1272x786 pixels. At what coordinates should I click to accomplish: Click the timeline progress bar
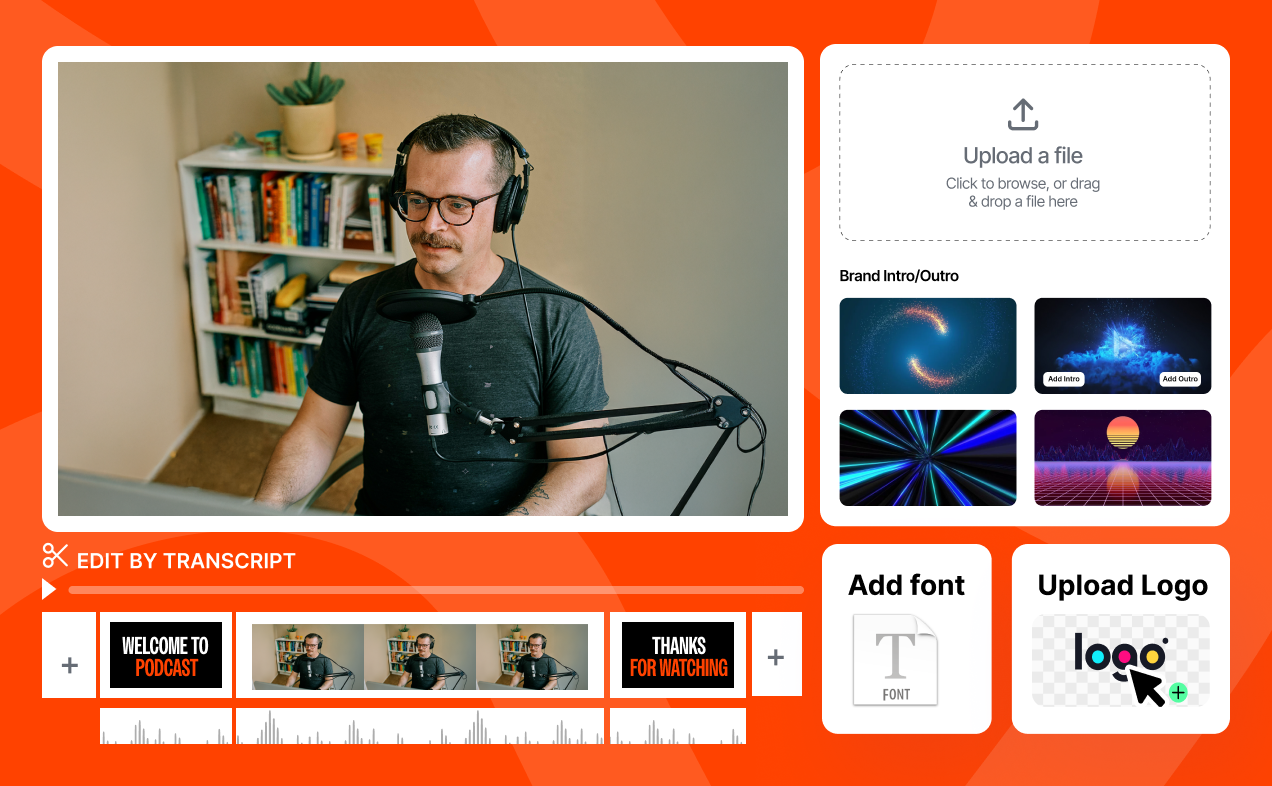tap(435, 590)
